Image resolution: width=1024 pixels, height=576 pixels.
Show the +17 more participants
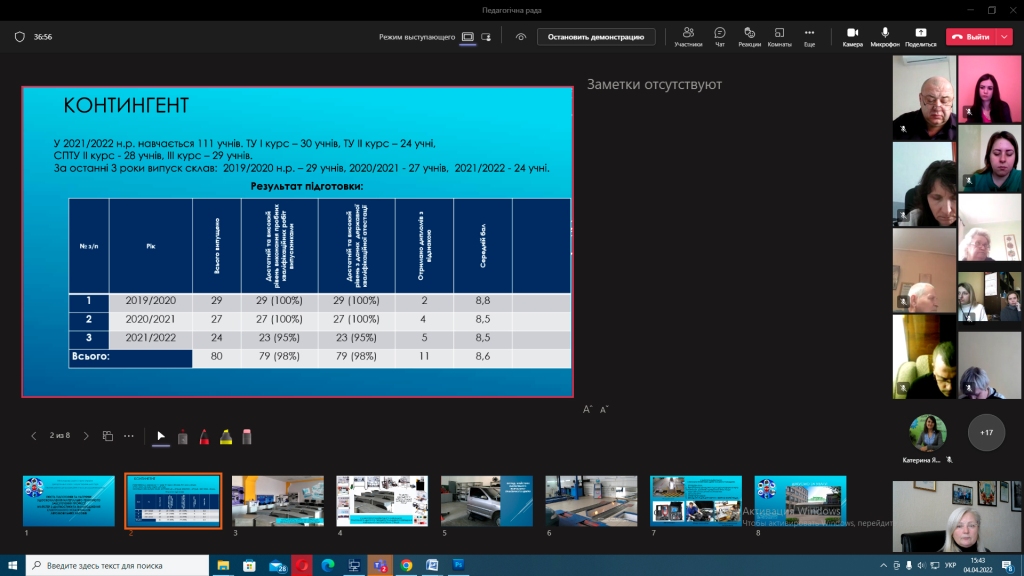(987, 432)
